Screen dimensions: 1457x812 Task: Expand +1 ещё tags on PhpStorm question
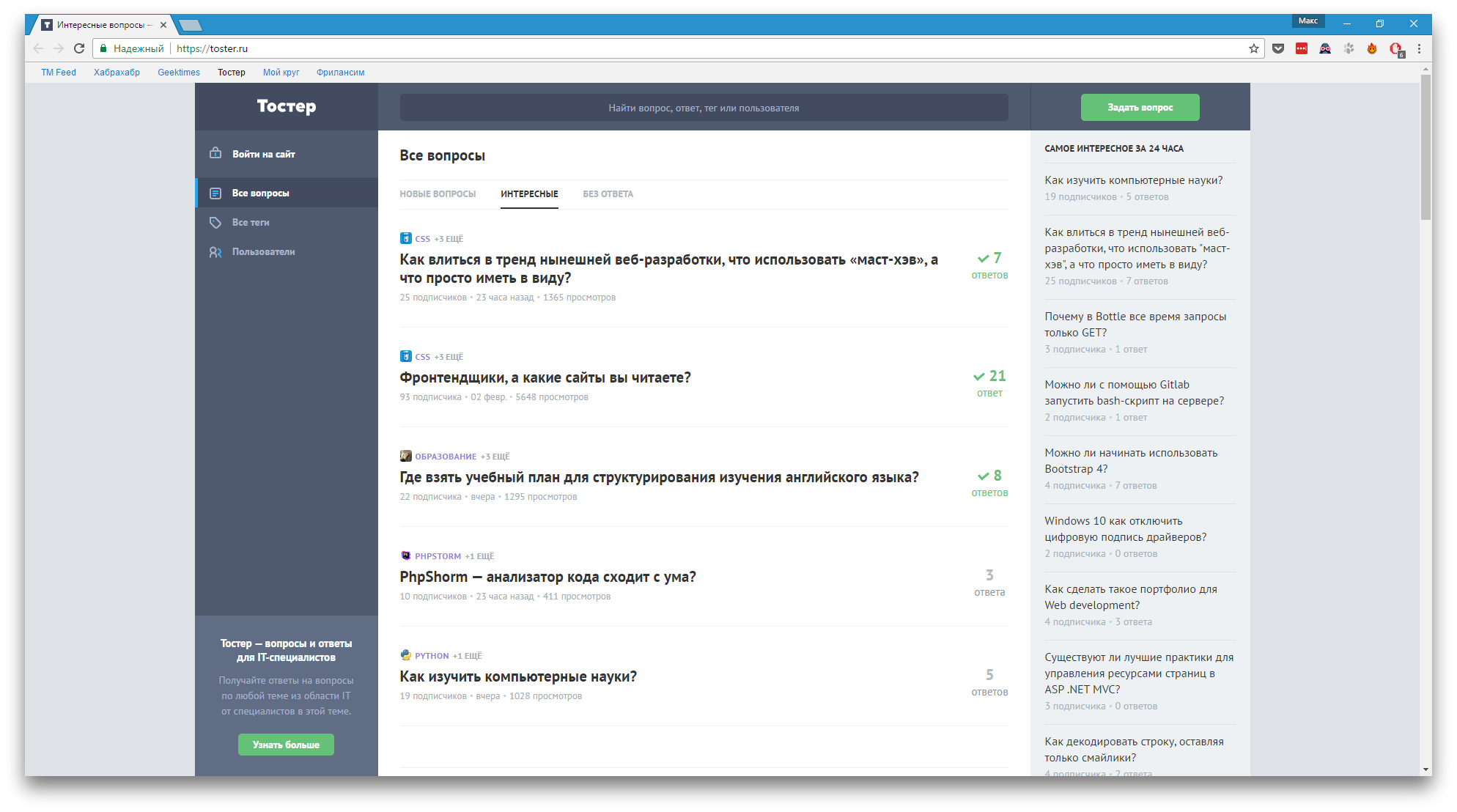point(479,556)
